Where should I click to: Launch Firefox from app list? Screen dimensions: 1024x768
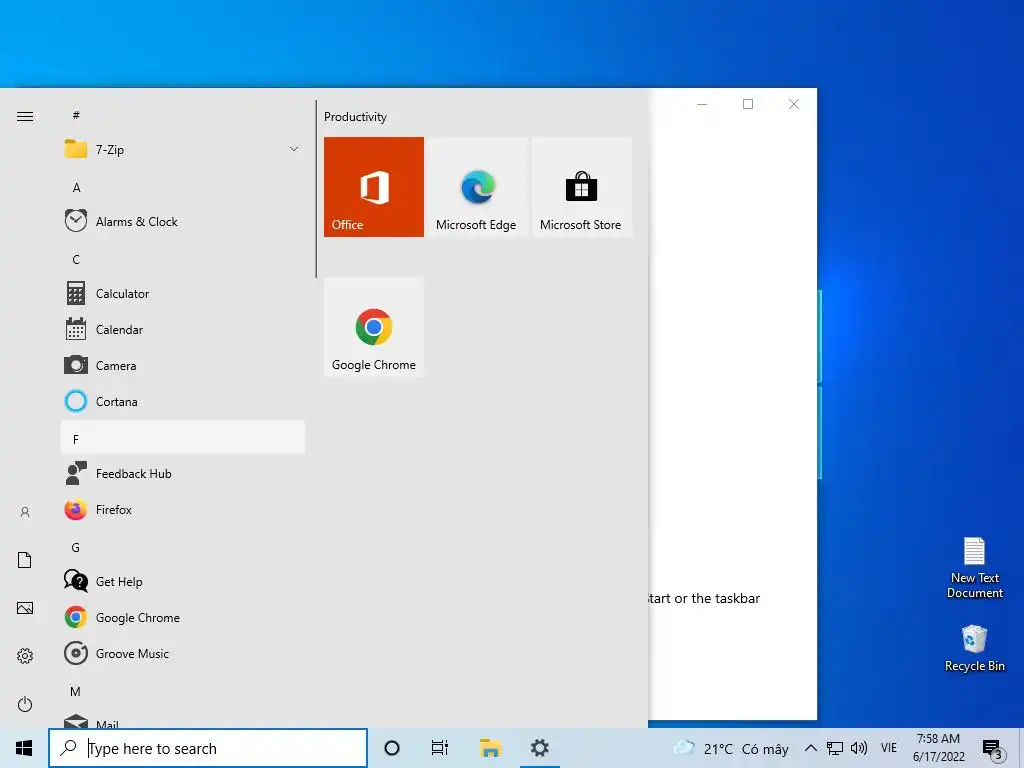[183, 509]
